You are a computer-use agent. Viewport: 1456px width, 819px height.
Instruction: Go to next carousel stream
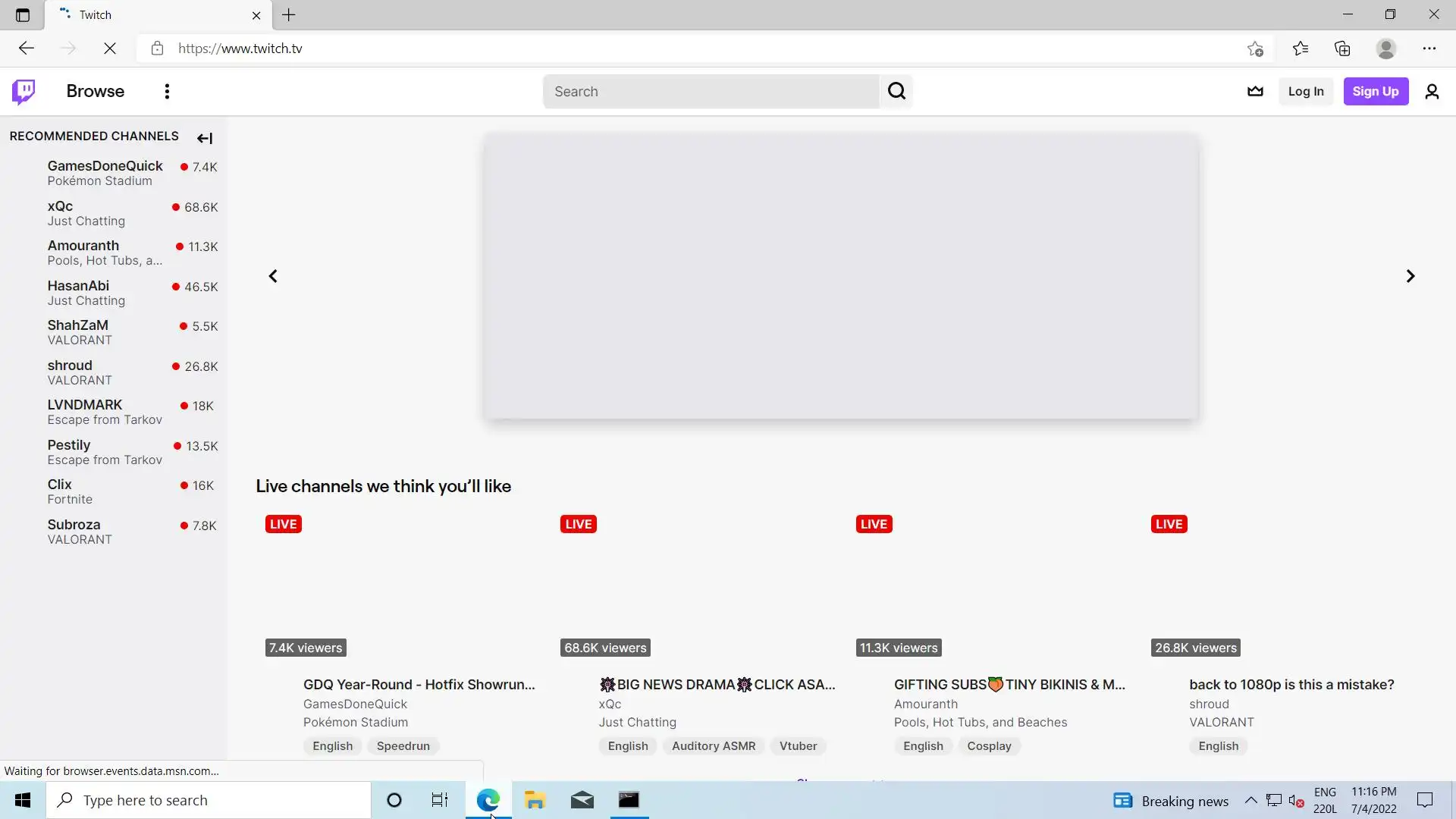[1410, 276]
